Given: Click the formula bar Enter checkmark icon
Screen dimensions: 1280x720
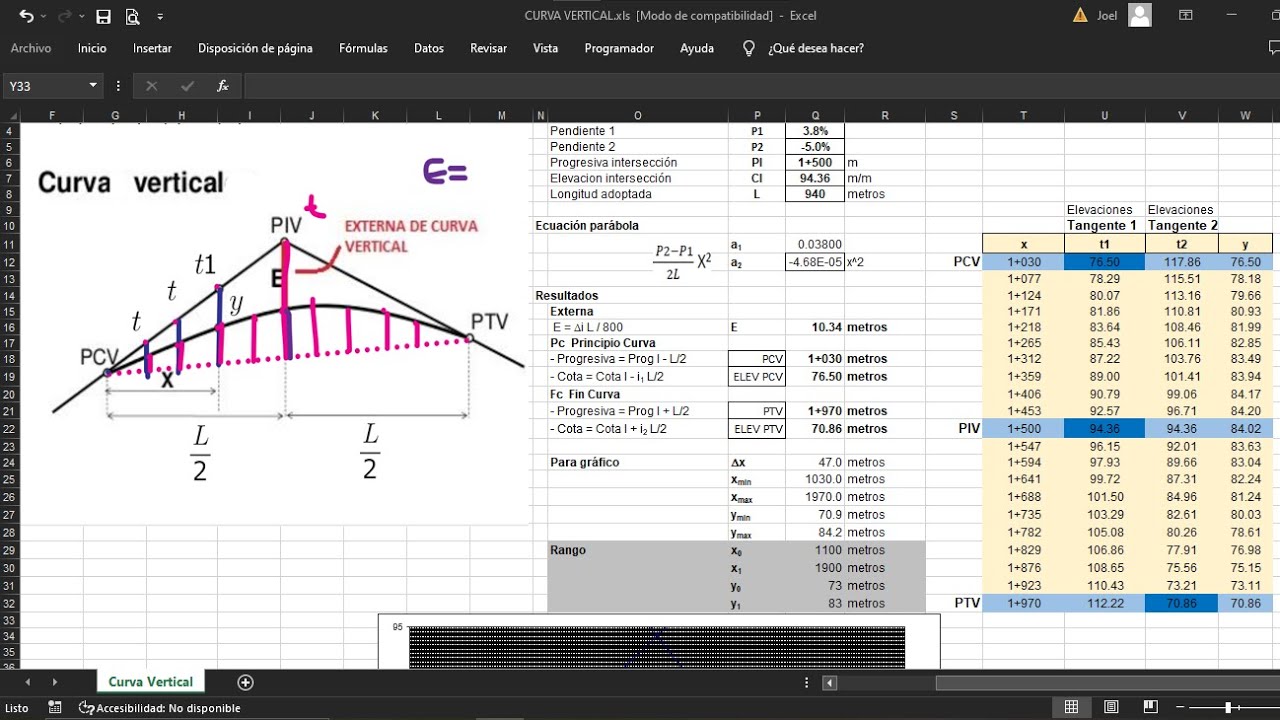Looking at the screenshot, I should 187,86.
